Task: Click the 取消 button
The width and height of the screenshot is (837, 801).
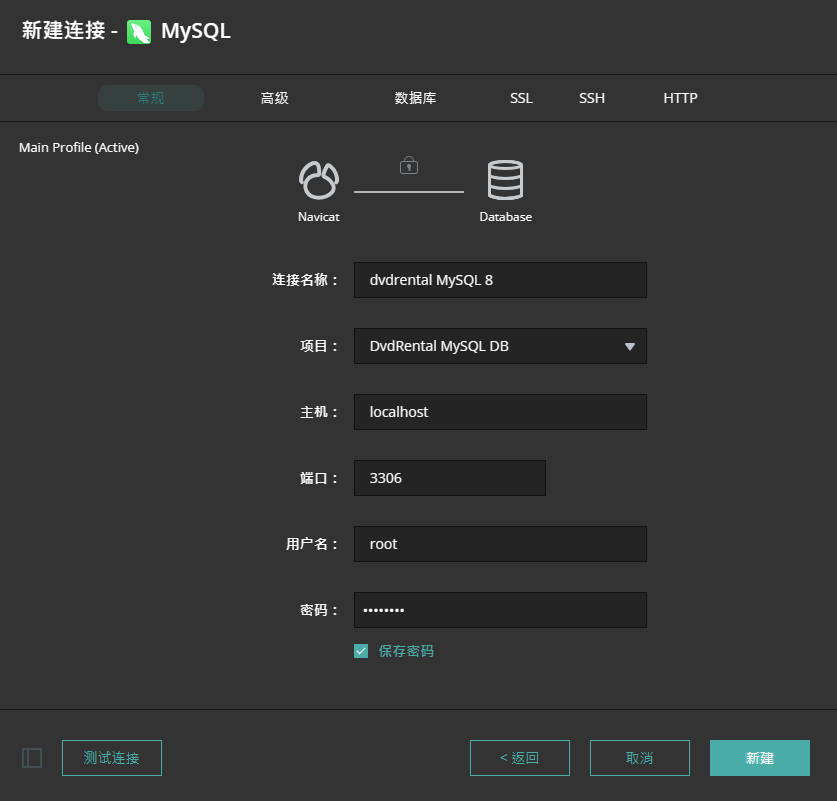Action: click(x=639, y=758)
